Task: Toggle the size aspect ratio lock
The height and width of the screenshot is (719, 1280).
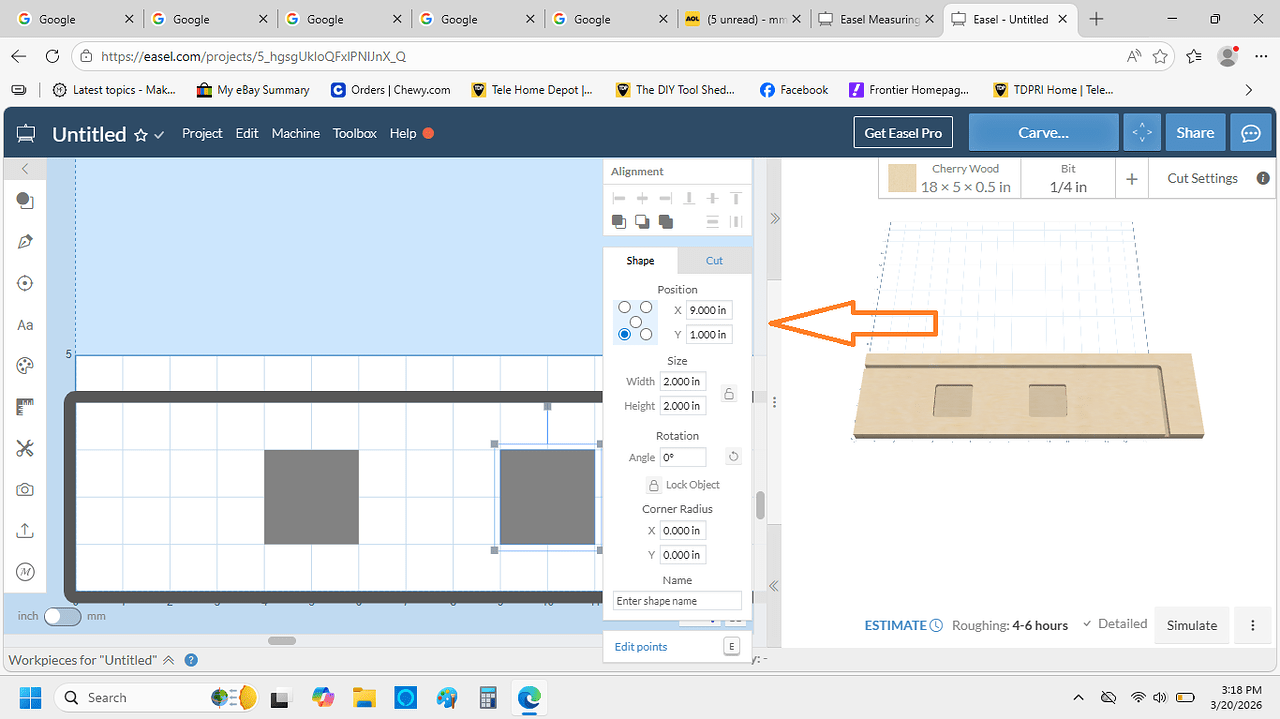Action: (729, 394)
